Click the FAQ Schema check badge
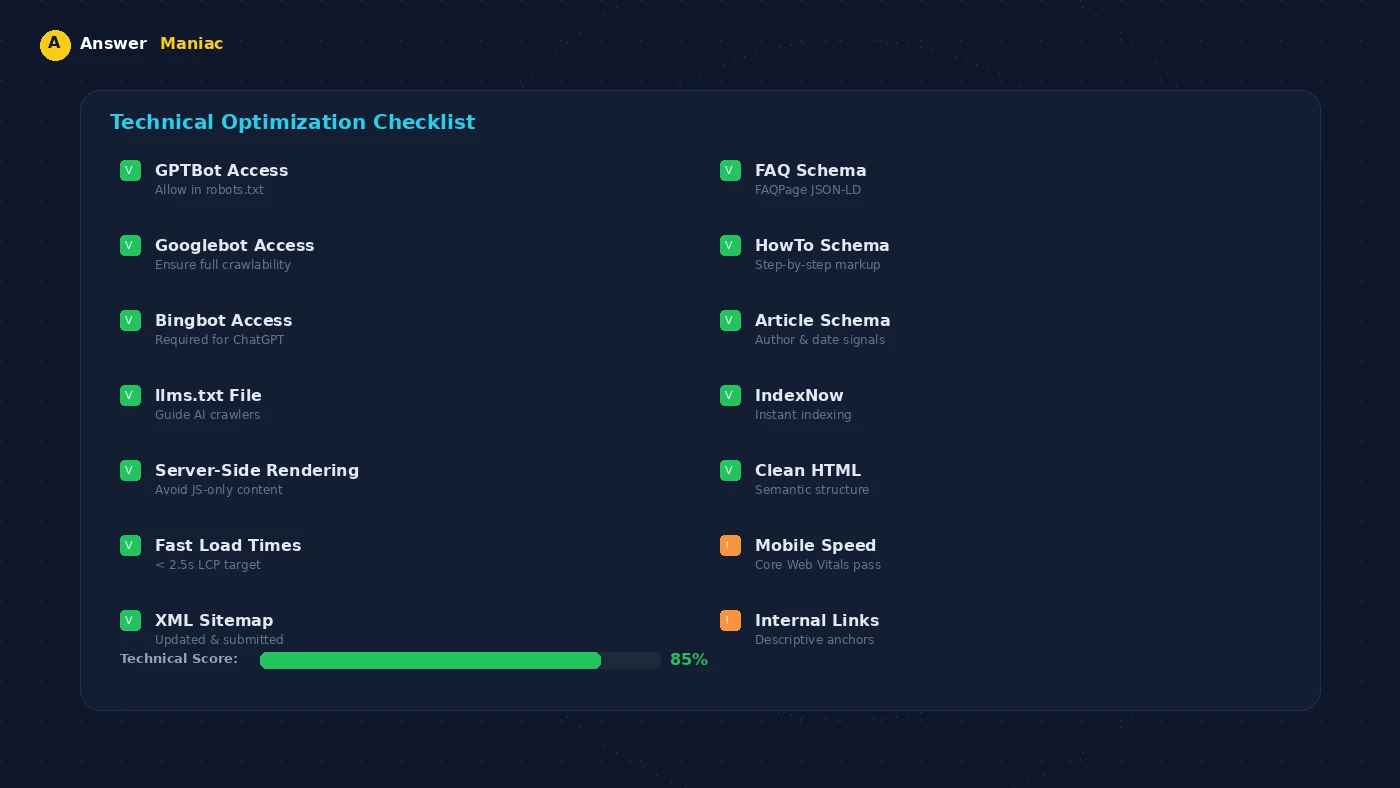Screen dimensions: 1400x788 (x=730, y=170)
